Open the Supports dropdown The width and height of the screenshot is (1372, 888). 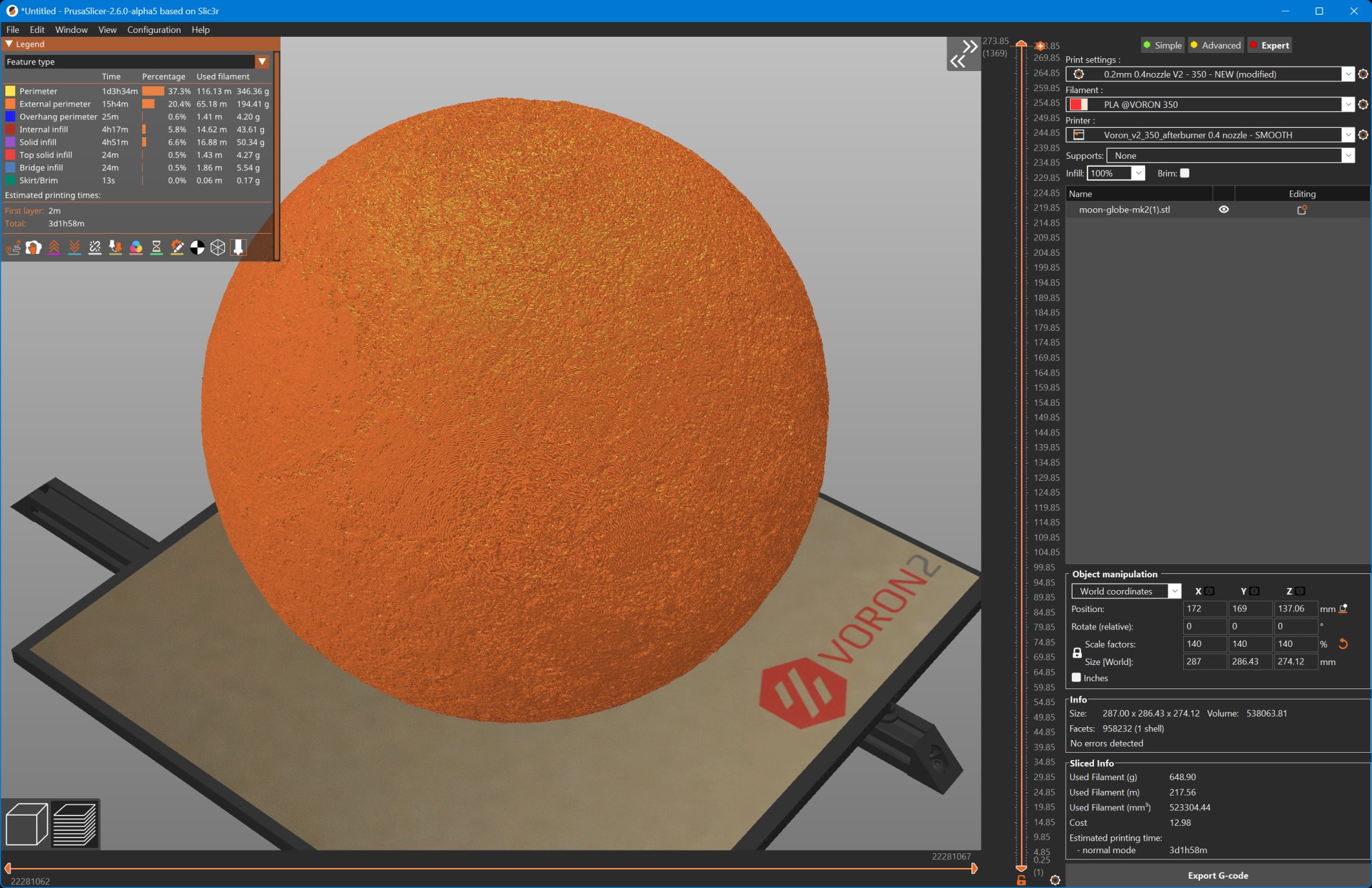pyautogui.click(x=1348, y=156)
